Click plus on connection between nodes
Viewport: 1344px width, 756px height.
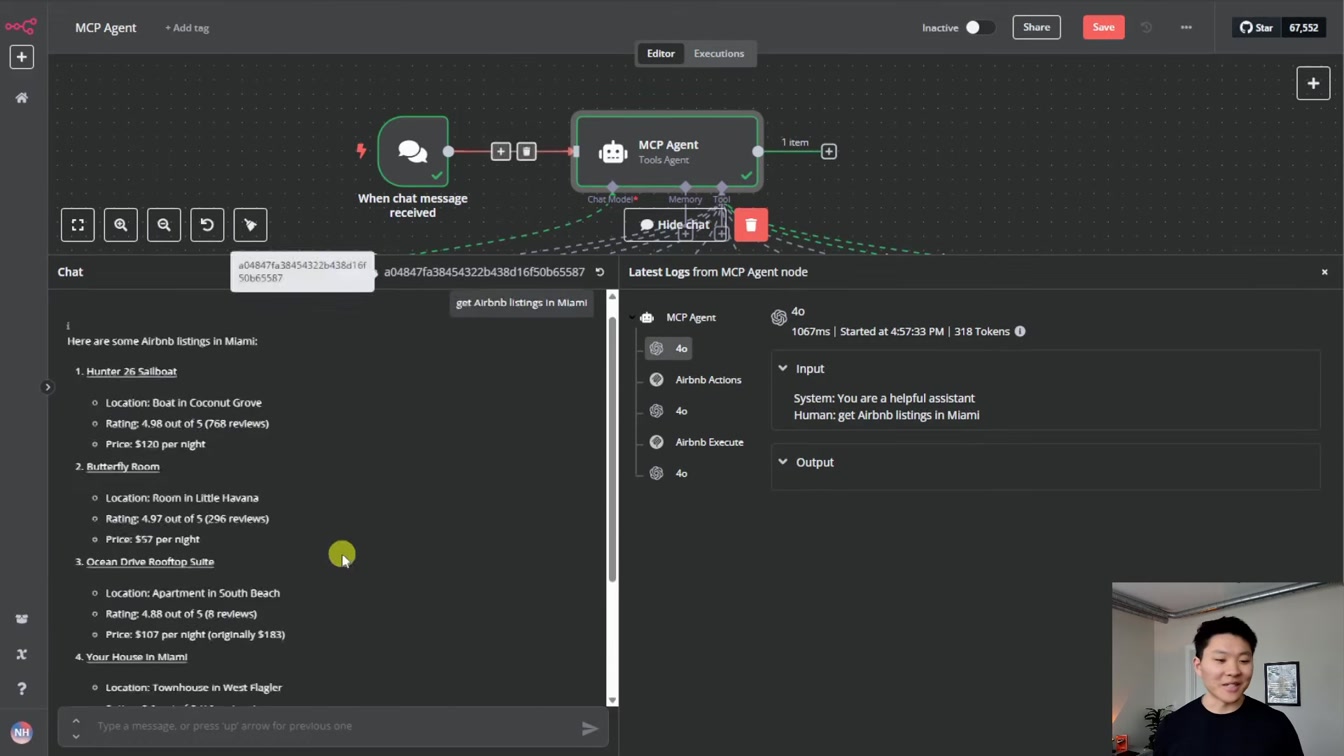[500, 151]
